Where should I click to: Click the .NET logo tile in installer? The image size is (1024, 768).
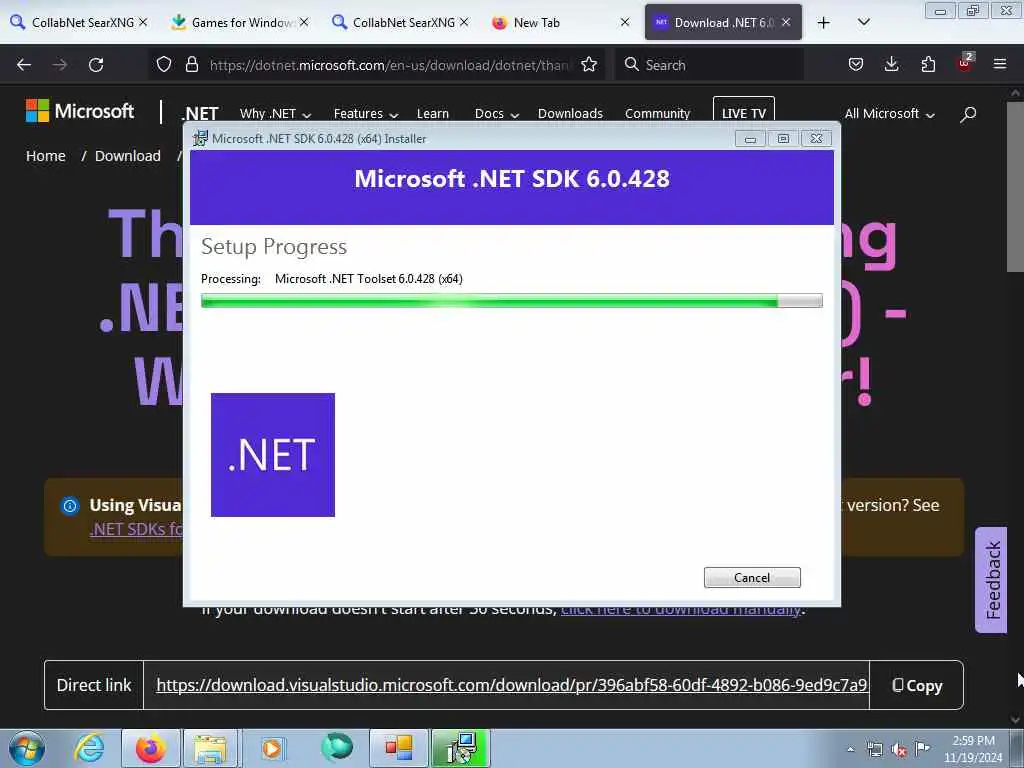click(x=273, y=455)
